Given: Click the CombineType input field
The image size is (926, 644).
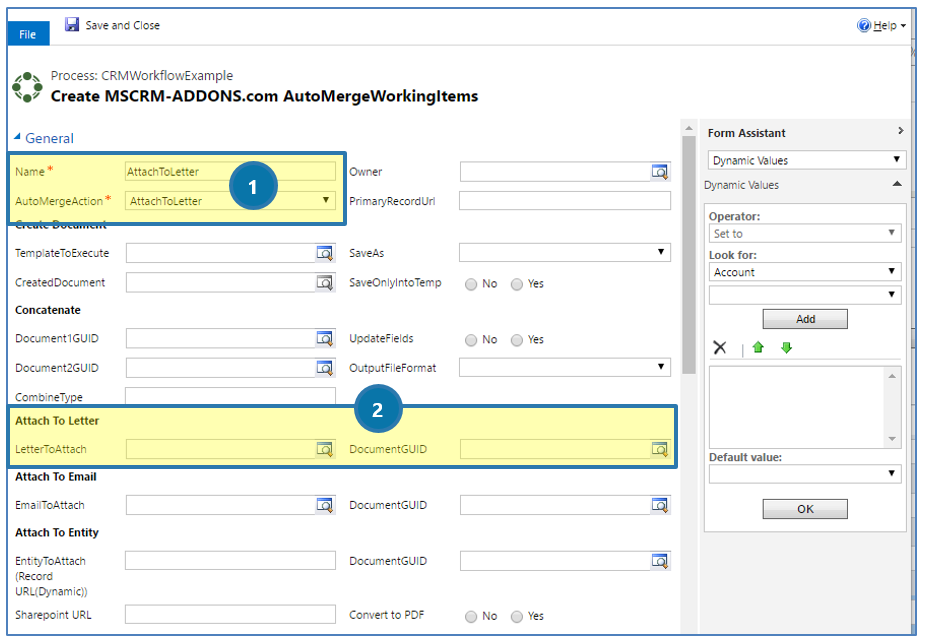Looking at the screenshot, I should tap(230, 396).
